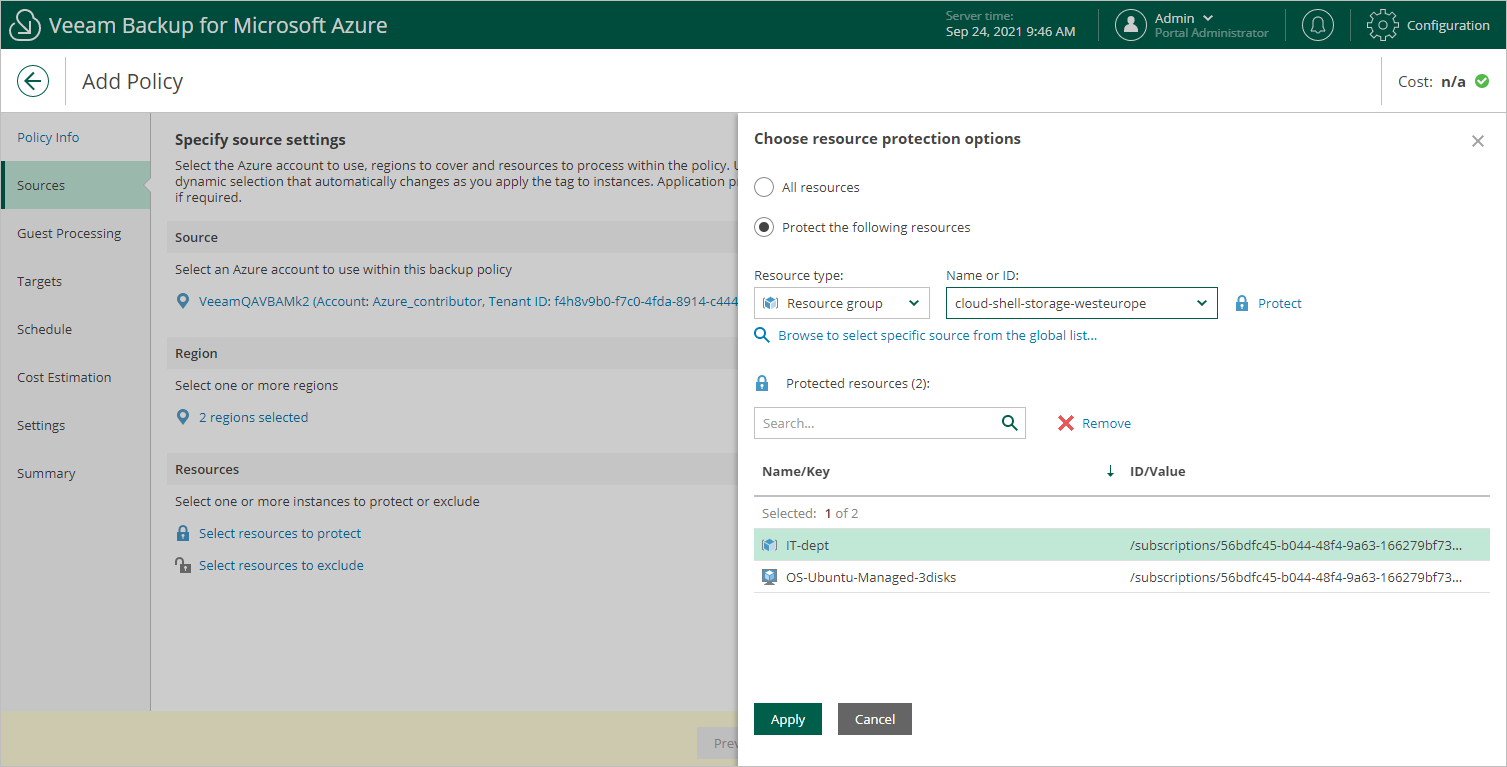Viewport: 1507px width, 767px height.
Task: Click the IT-dept resource group icon
Action: pyautogui.click(x=769, y=545)
